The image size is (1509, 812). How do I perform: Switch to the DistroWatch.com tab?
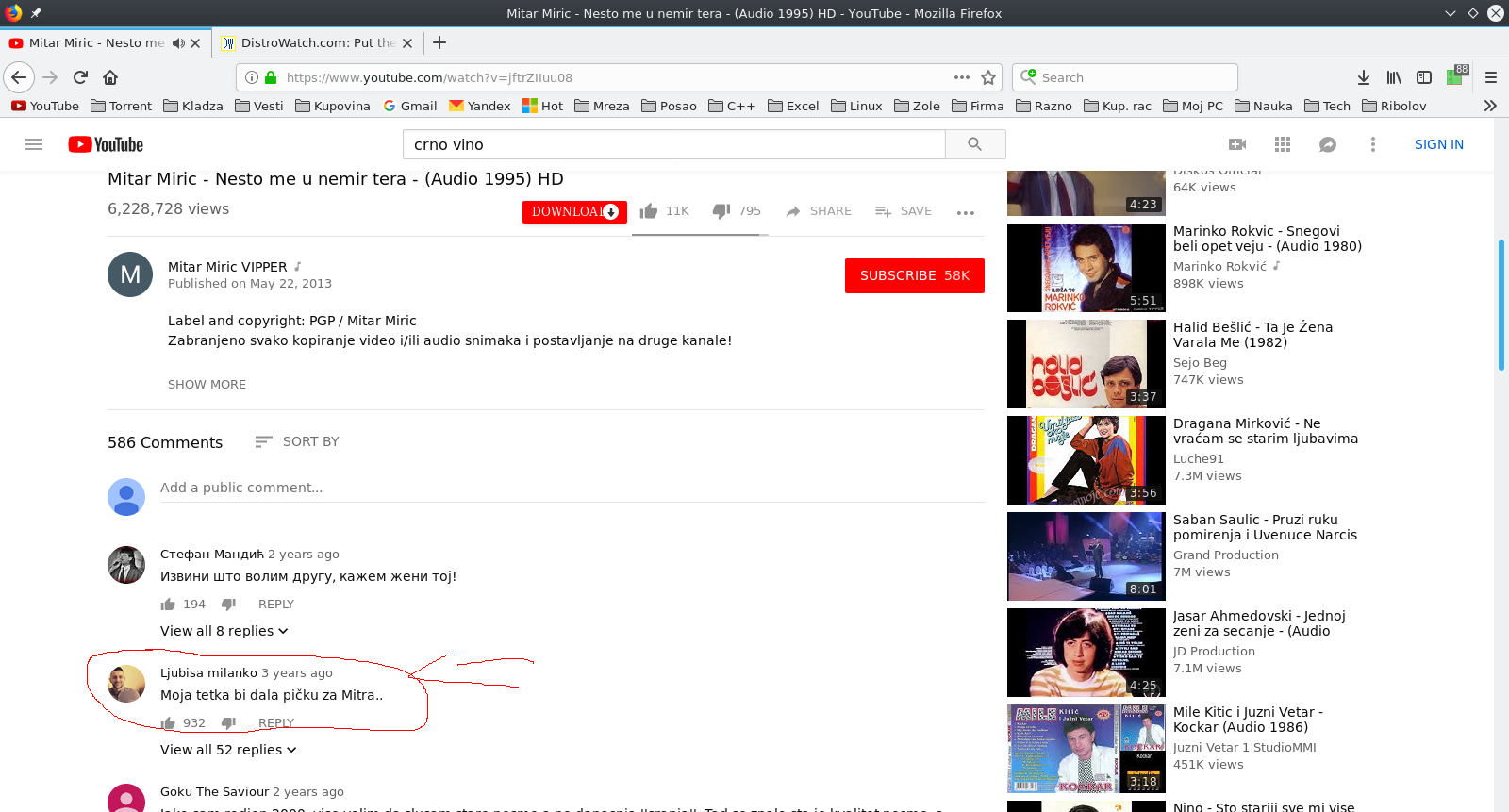(x=317, y=43)
